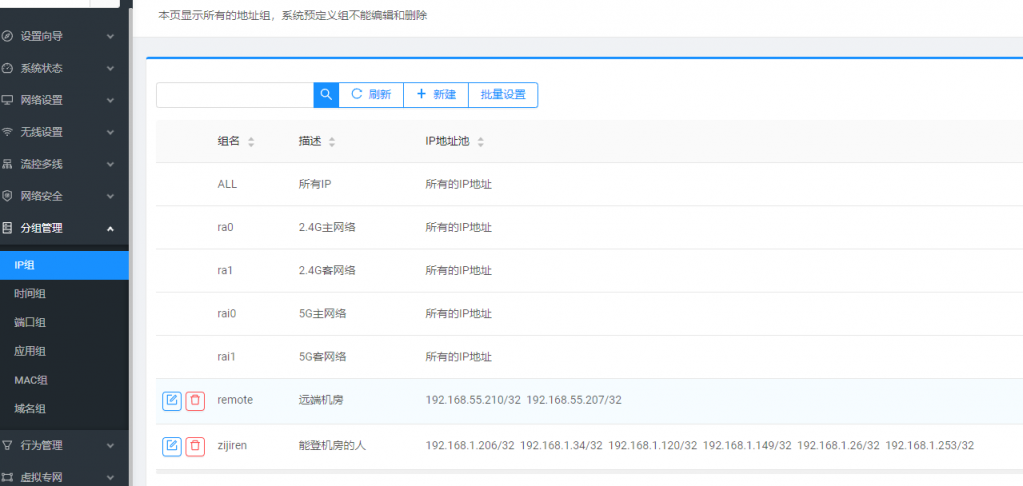The height and width of the screenshot is (486, 1023).
Task: Click address 192.168.55.210/32 in remote row
Action: (x=473, y=400)
